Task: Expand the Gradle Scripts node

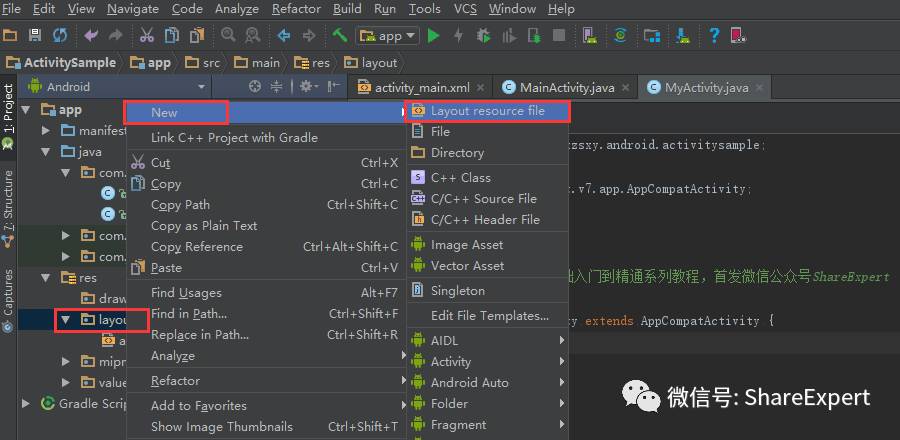Action: pos(26,403)
